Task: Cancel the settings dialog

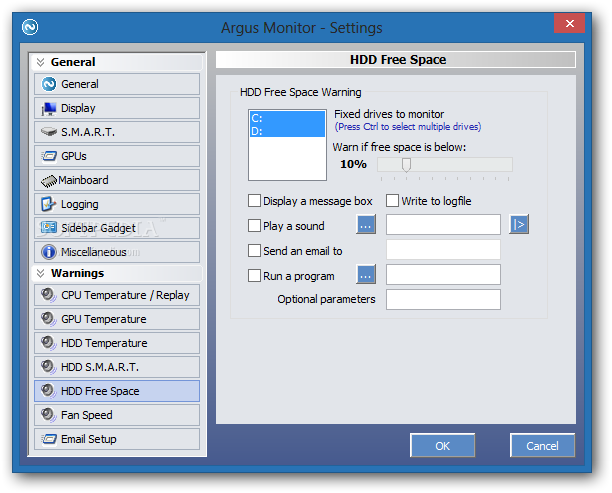Action: [542, 445]
